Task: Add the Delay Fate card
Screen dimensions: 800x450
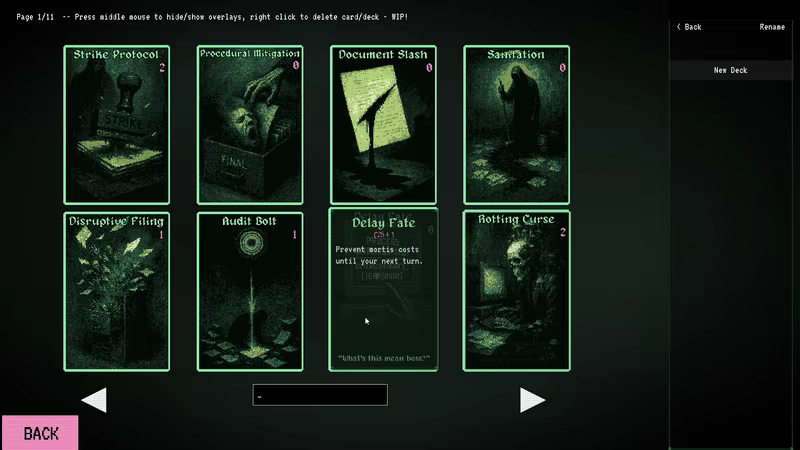Action: point(383,290)
